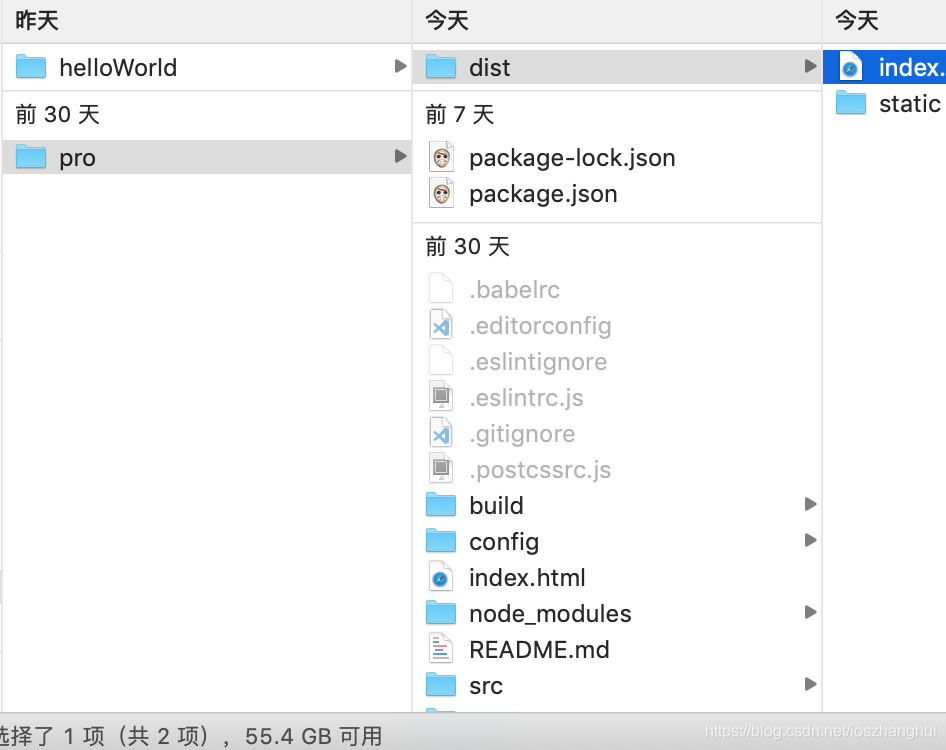Viewport: 946px width, 750px height.
Task: Click the config folder icon
Action: click(441, 541)
